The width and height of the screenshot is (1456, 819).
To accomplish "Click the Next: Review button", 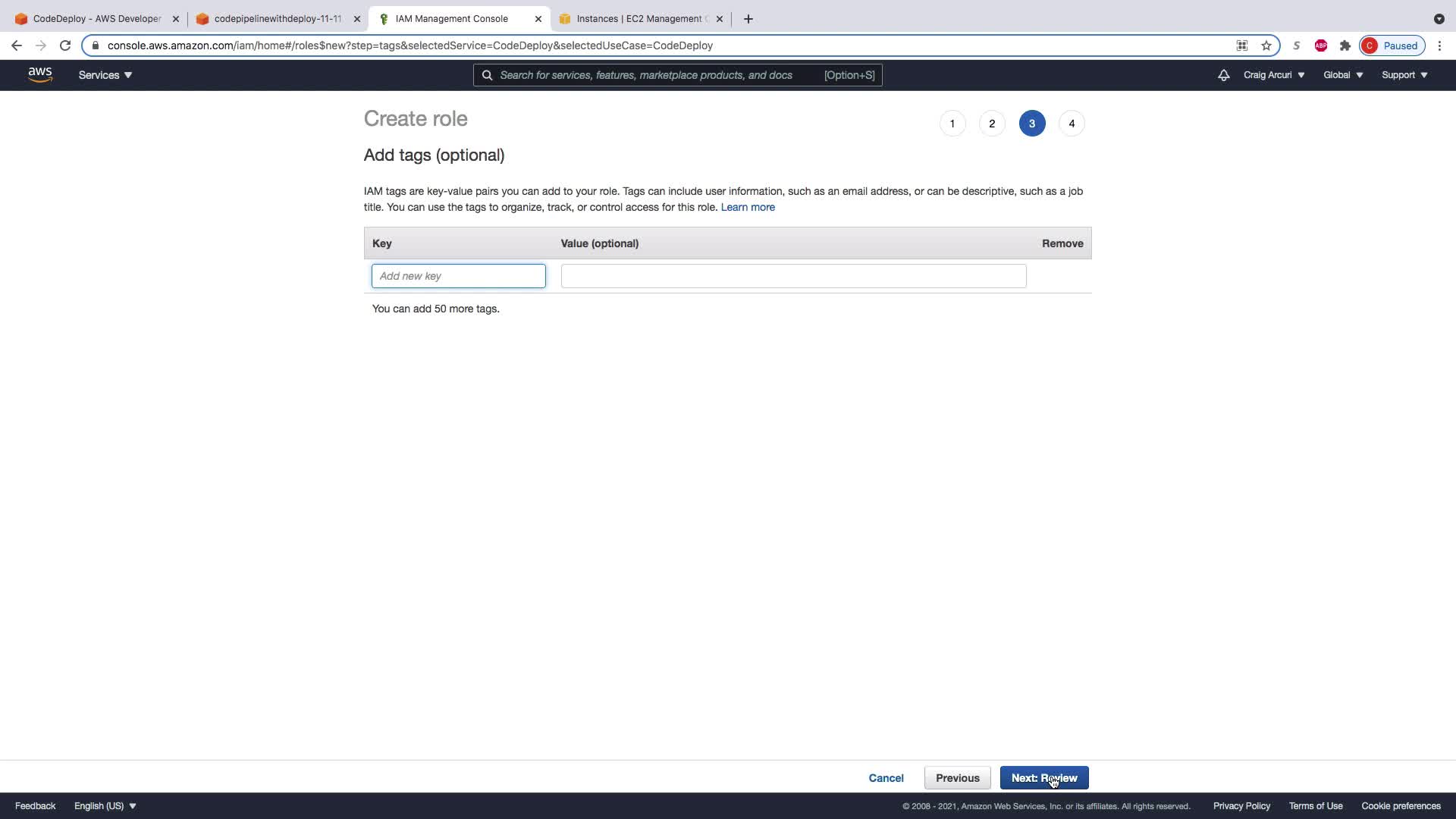I will point(1043,778).
